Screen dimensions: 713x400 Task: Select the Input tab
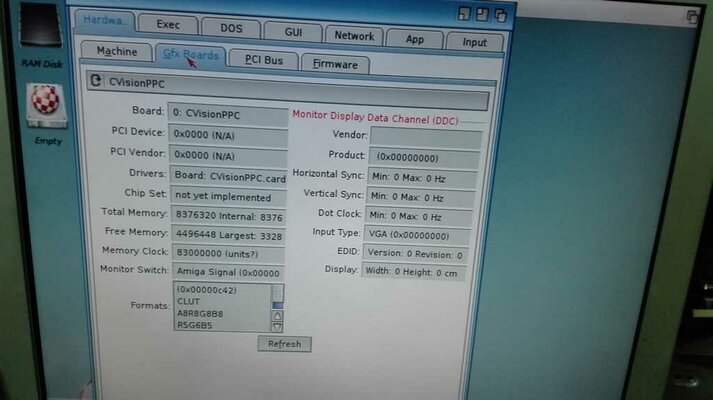pyautogui.click(x=474, y=42)
